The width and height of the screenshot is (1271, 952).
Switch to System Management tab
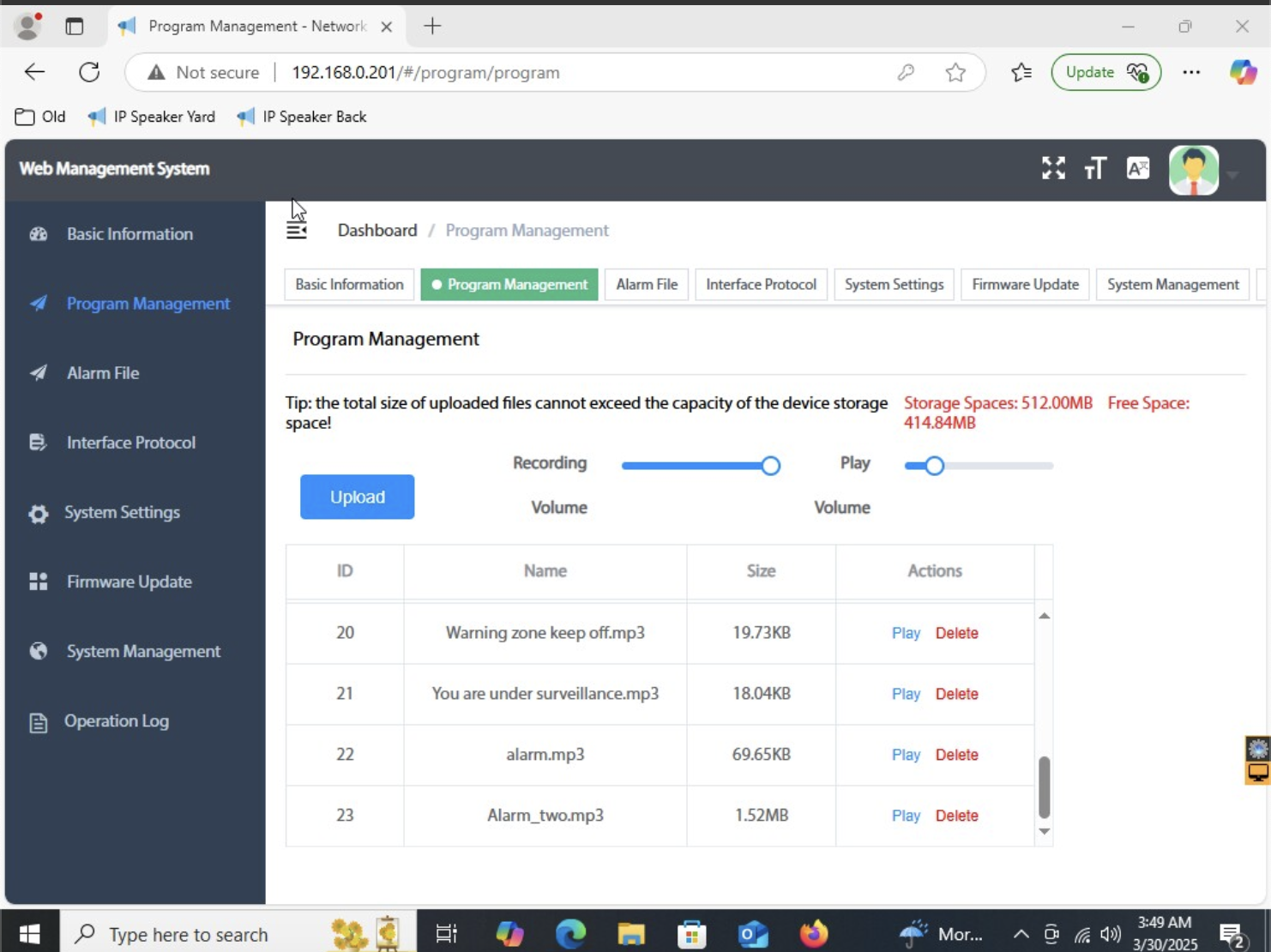click(x=1172, y=285)
